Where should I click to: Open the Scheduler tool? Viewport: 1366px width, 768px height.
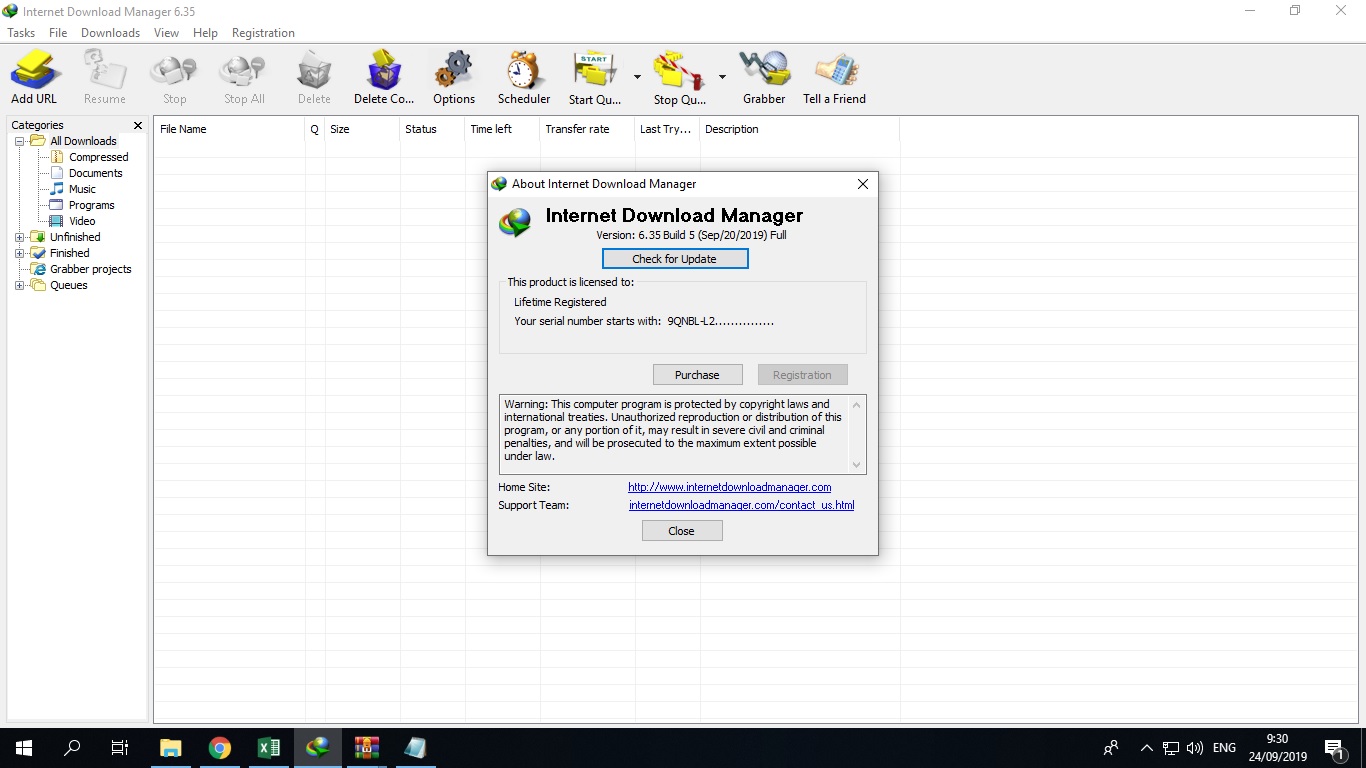point(524,78)
